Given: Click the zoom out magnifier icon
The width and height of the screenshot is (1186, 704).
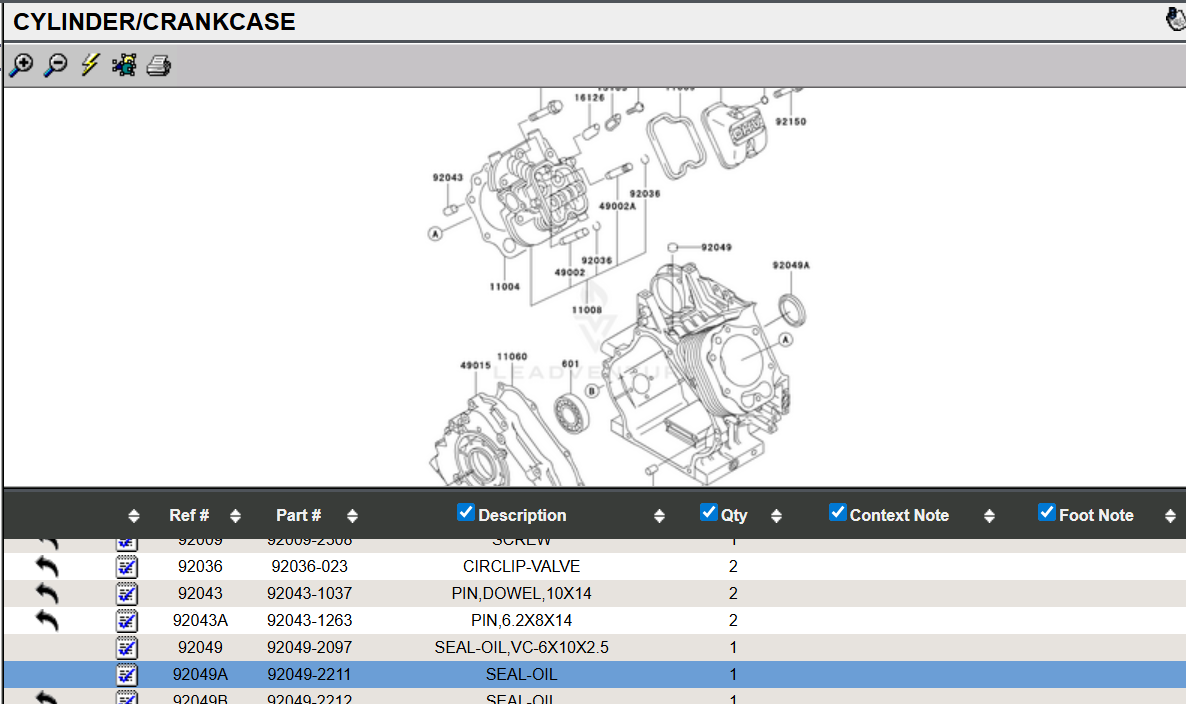Looking at the screenshot, I should (x=56, y=66).
